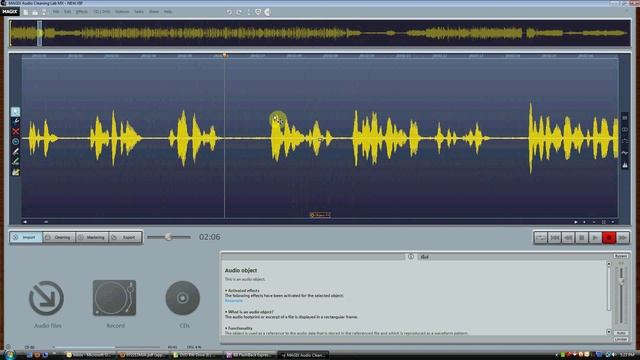
Task: Switch to the Cleaning tab
Action: click(x=59, y=237)
